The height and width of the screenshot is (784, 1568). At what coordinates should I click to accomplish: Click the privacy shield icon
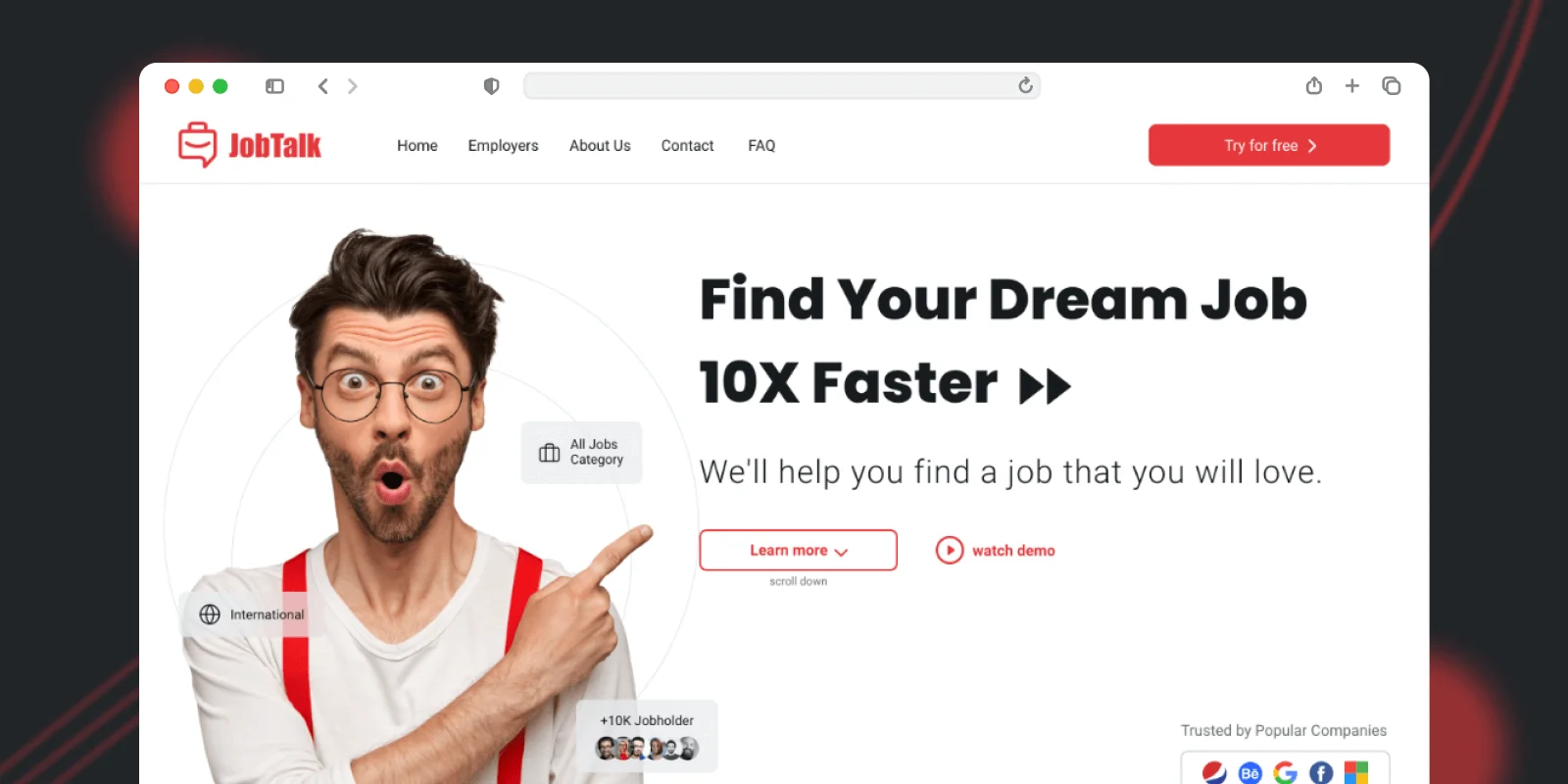point(492,86)
